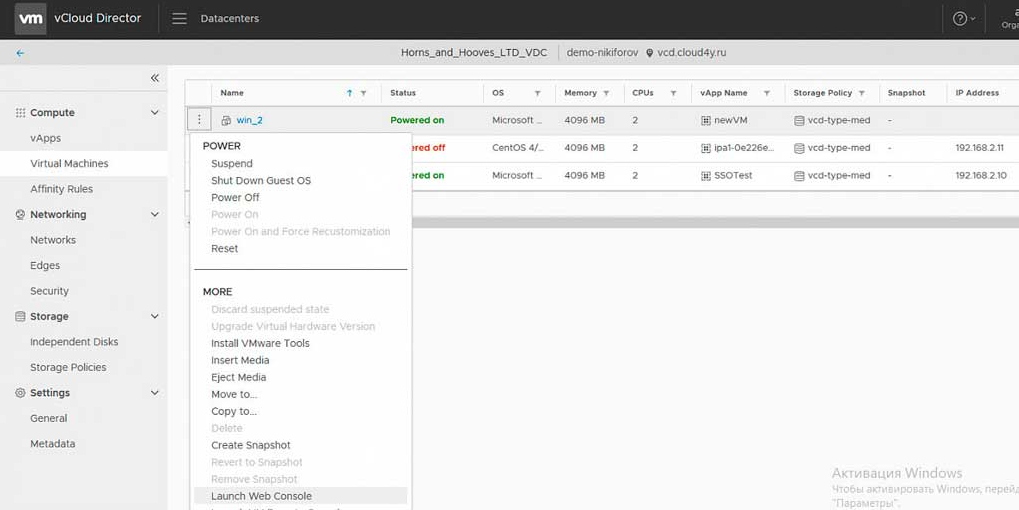1019x510 pixels.
Task: Click demo-nikiforov organization label
Action: [x=602, y=53]
